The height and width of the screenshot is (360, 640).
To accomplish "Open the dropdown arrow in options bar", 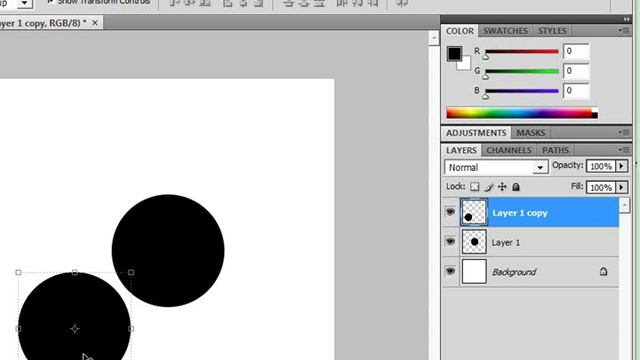I will tap(24, 3).
